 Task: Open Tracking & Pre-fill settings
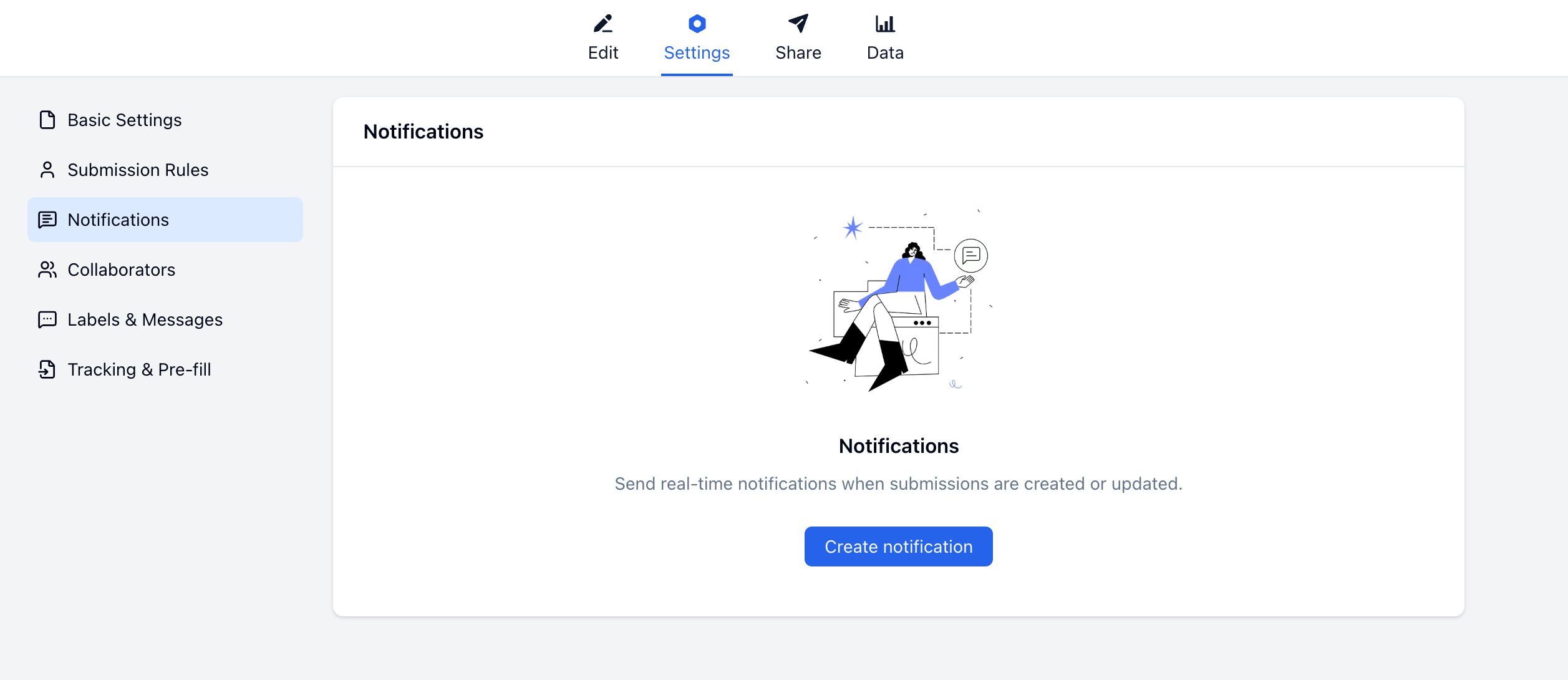[140, 369]
